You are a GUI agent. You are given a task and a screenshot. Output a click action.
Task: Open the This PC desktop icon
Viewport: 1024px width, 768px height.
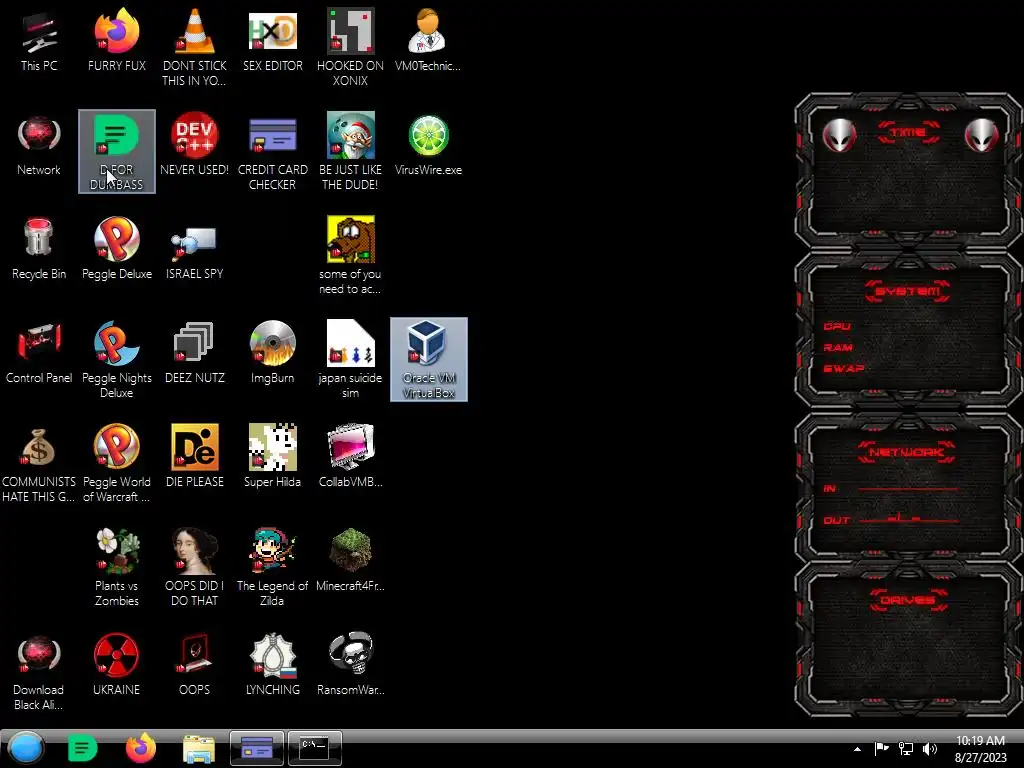(39, 40)
